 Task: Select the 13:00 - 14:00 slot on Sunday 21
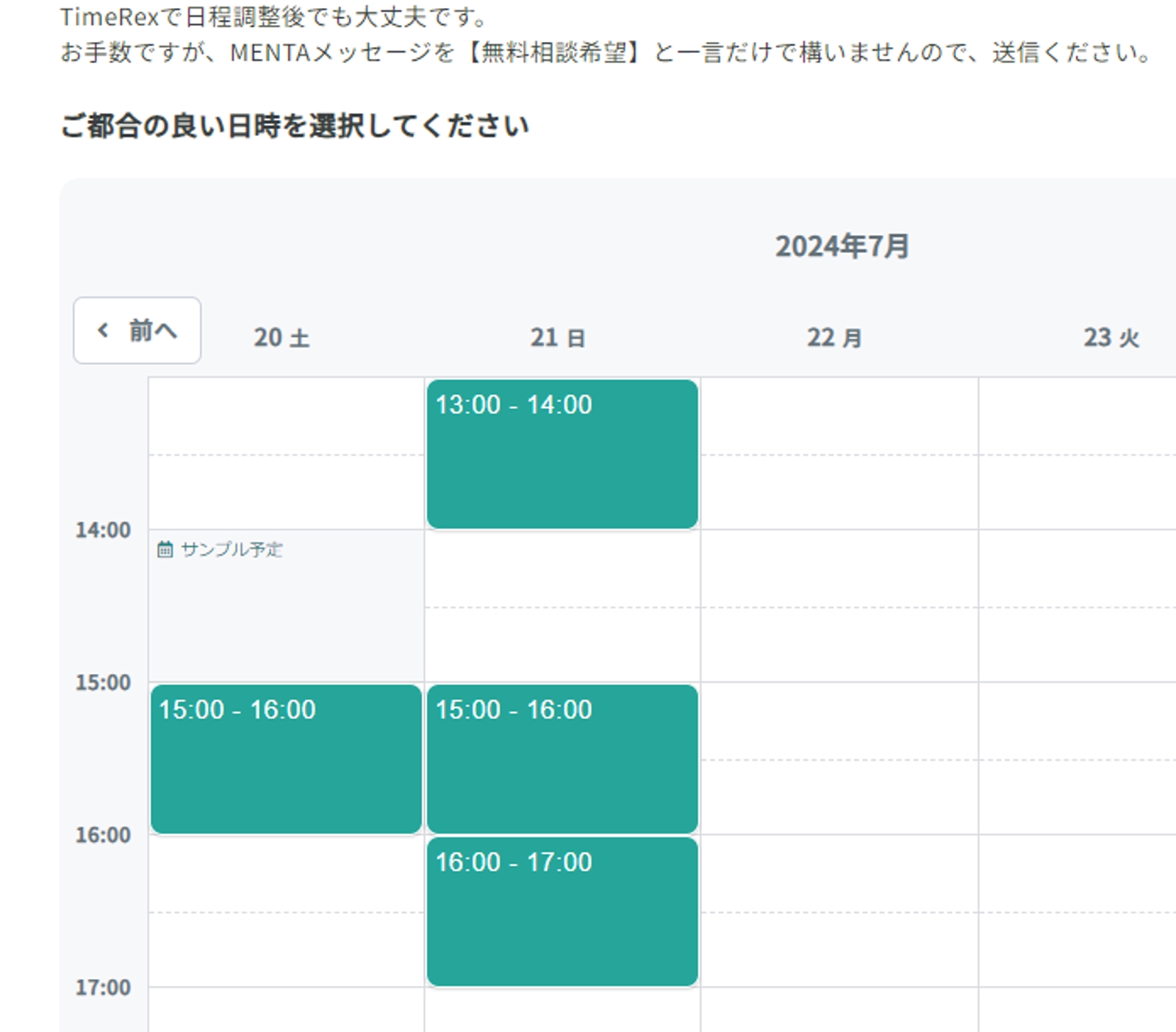[x=562, y=454]
